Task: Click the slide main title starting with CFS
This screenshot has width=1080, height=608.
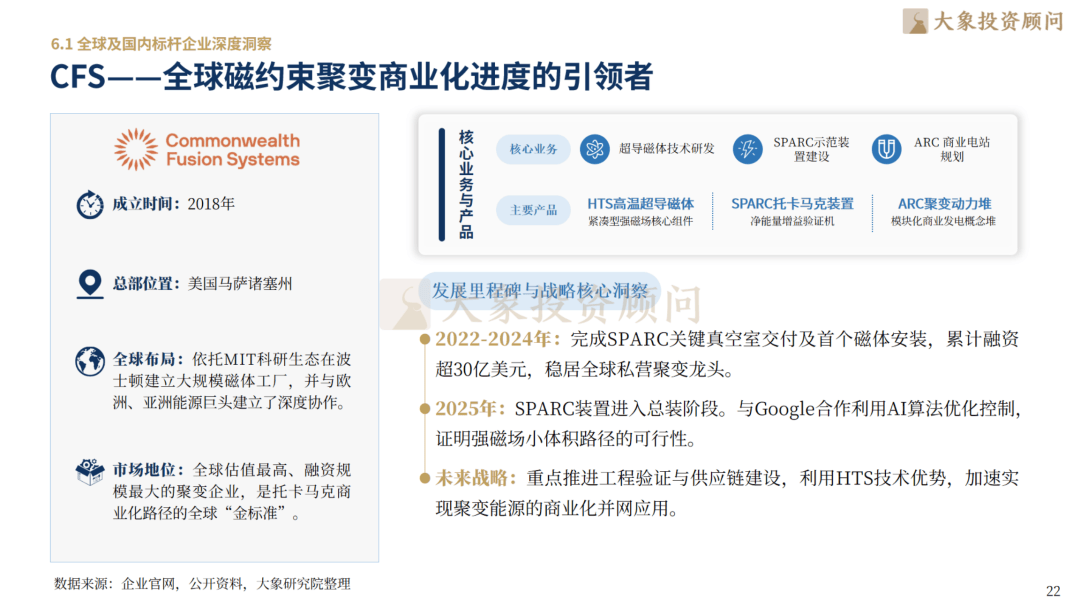Action: coord(352,78)
